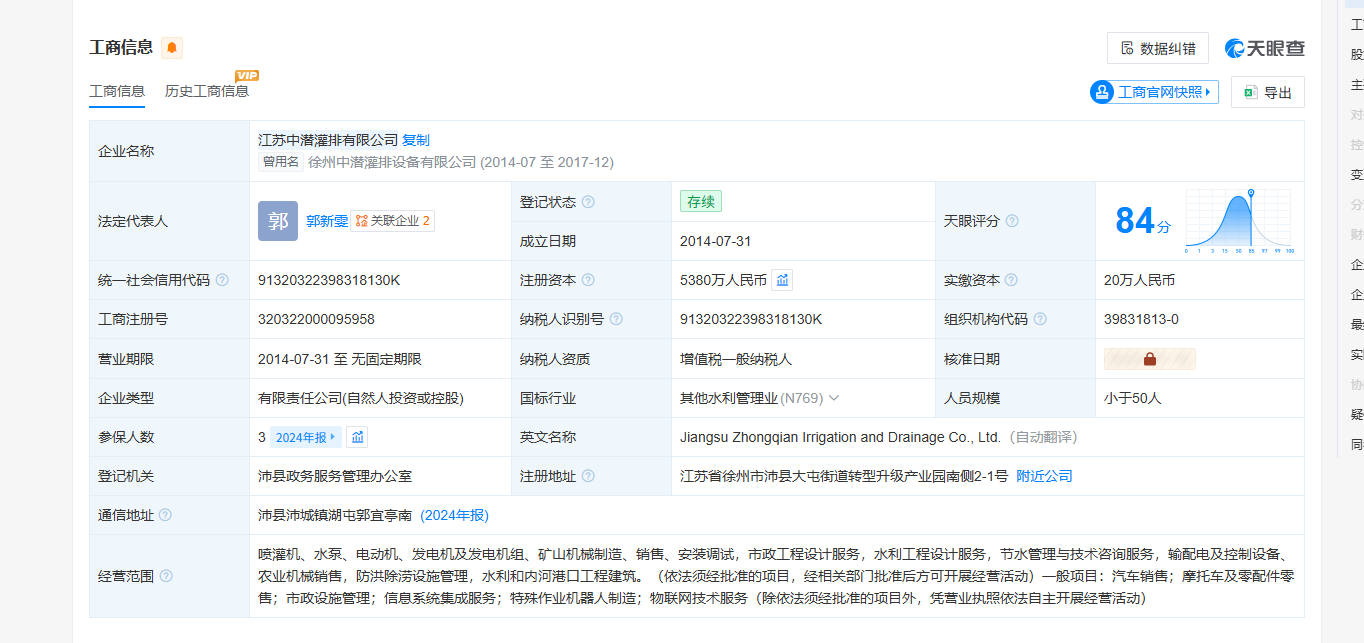
Task: Open the help icon beside 注册资本 label
Action: 588,280
